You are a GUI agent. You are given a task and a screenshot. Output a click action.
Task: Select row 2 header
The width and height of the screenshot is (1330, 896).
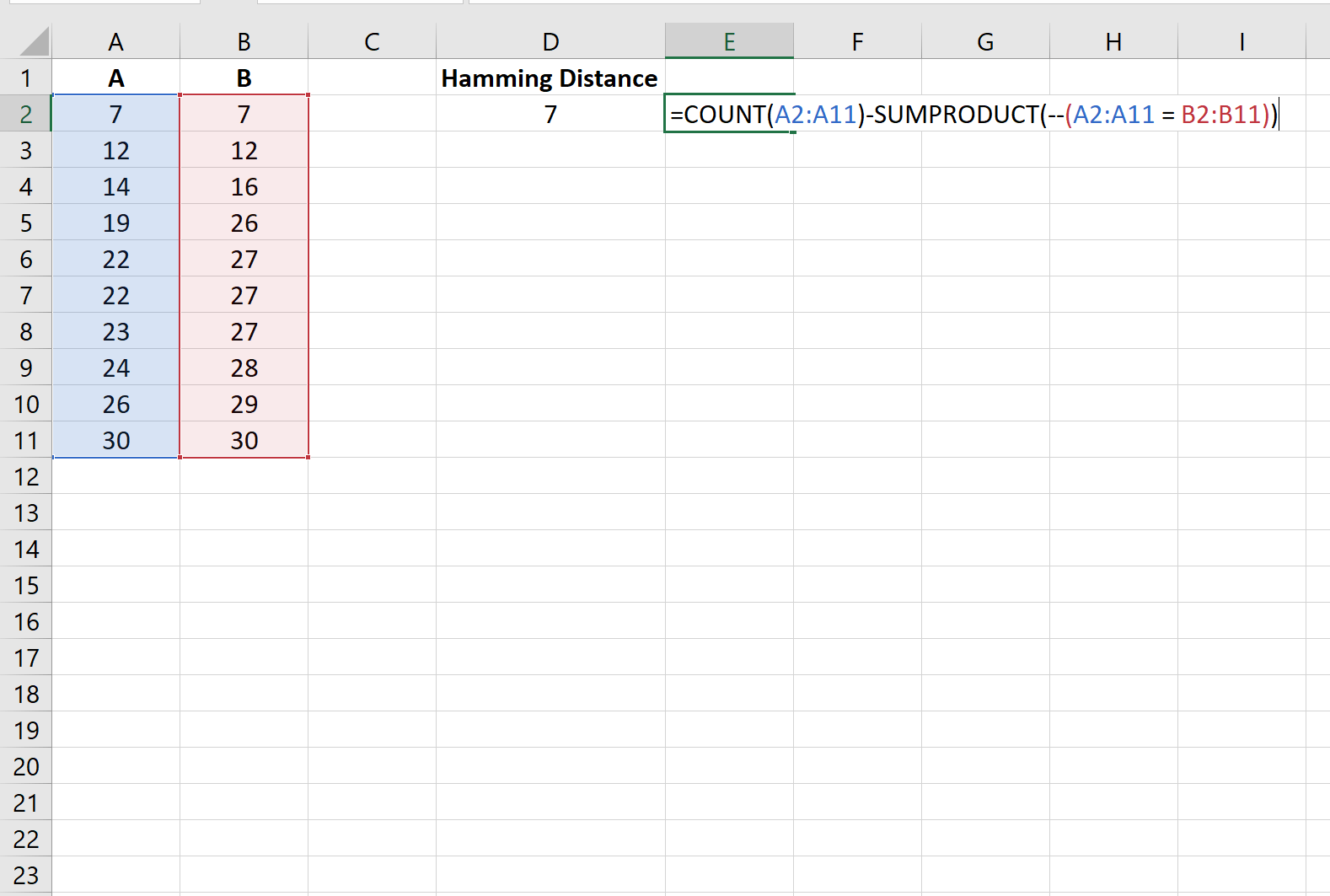26,114
